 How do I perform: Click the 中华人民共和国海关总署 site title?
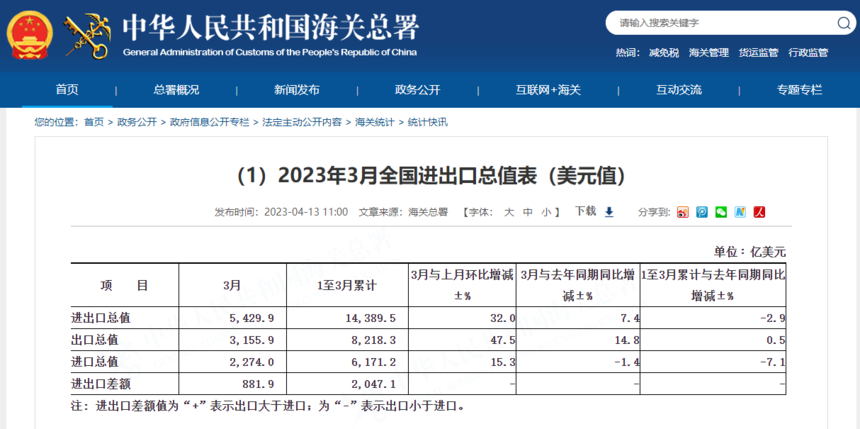[271, 27]
